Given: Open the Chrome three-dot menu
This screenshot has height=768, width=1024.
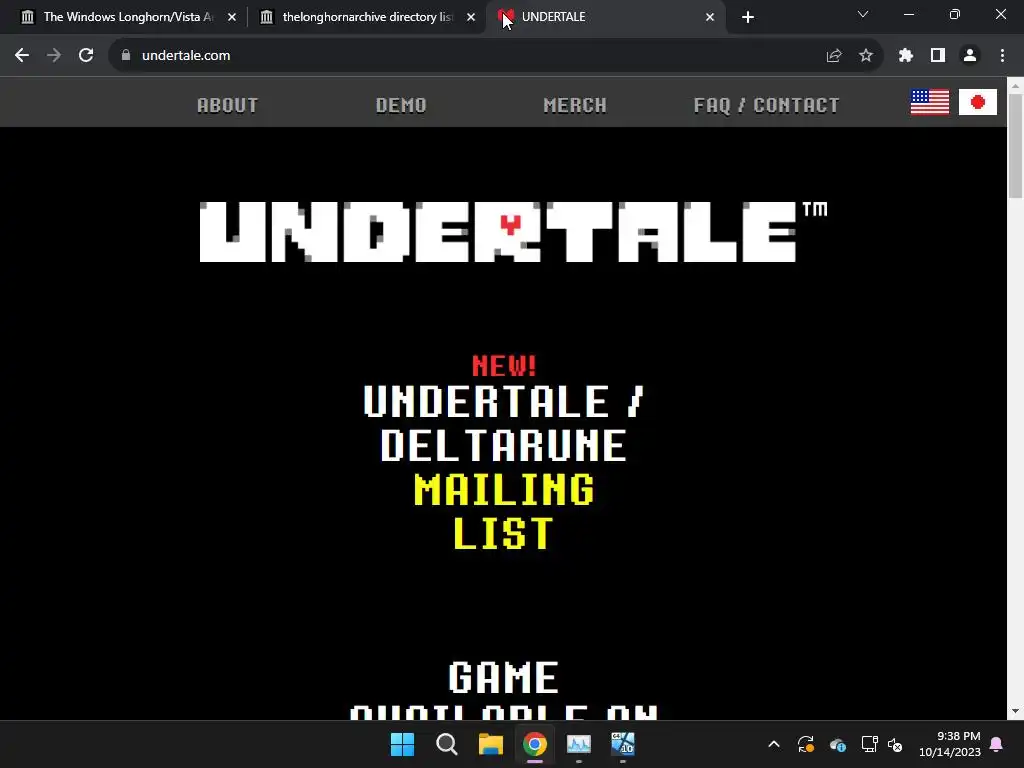Looking at the screenshot, I should coord(1002,56).
